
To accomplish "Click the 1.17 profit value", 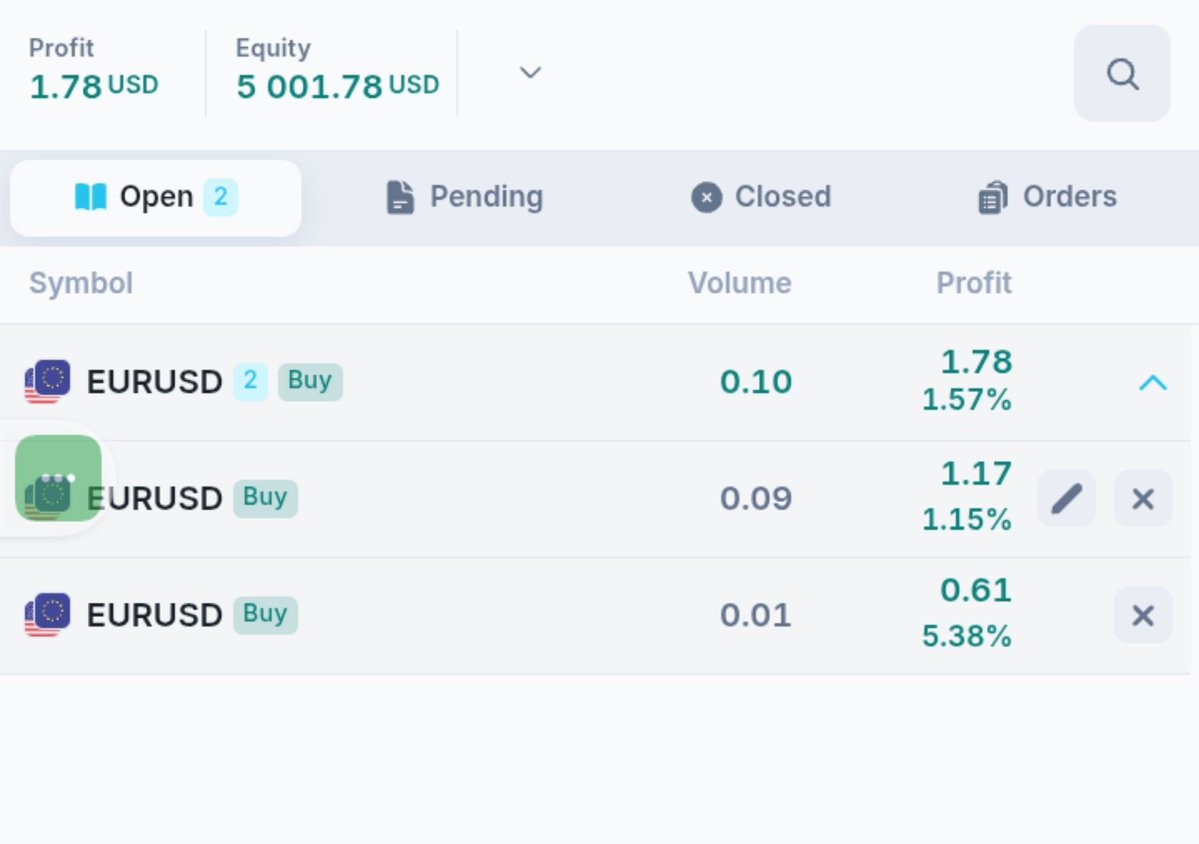I will pos(976,473).
